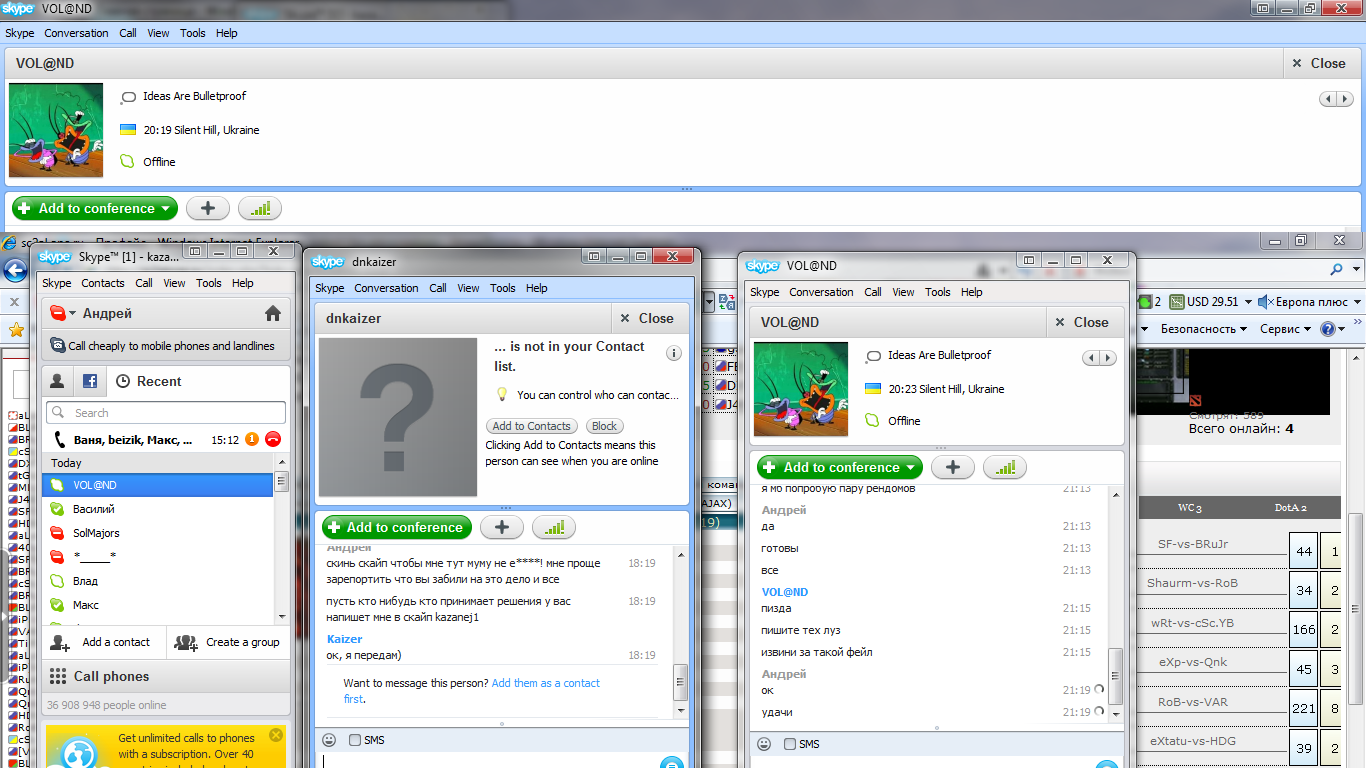Click the volume speaker icon in IE toolbar
1366x768 pixels.
coord(1265,301)
